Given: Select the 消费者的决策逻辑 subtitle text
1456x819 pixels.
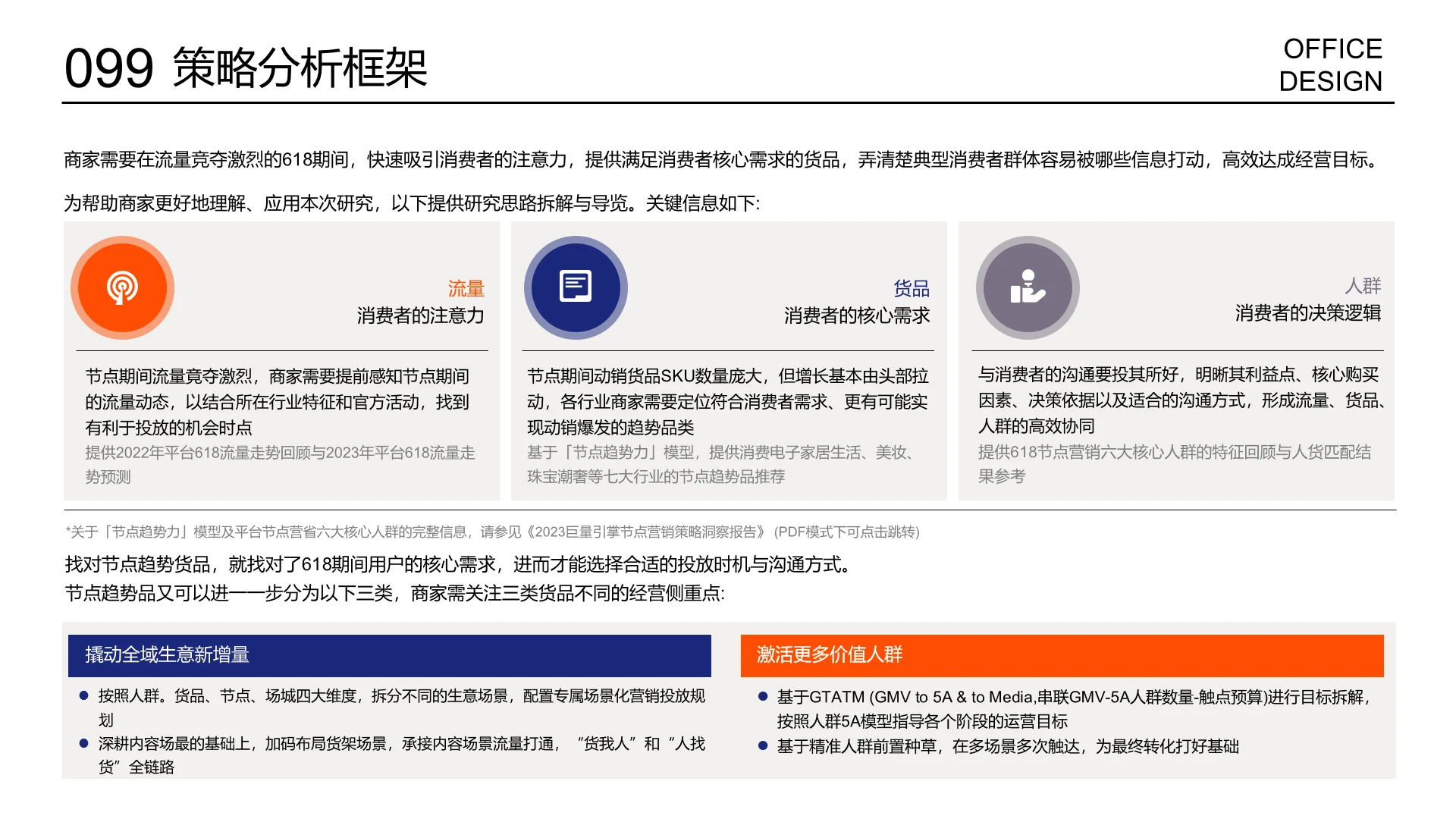Looking at the screenshot, I should pyautogui.click(x=1307, y=312).
